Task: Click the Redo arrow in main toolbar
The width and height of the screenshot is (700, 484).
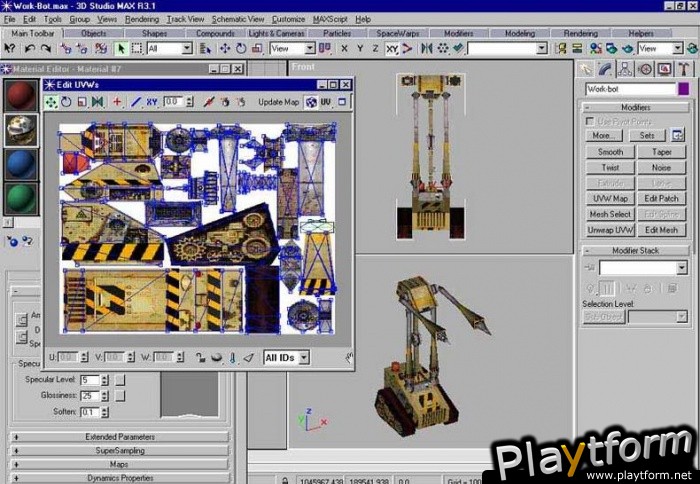Action: coord(45,48)
